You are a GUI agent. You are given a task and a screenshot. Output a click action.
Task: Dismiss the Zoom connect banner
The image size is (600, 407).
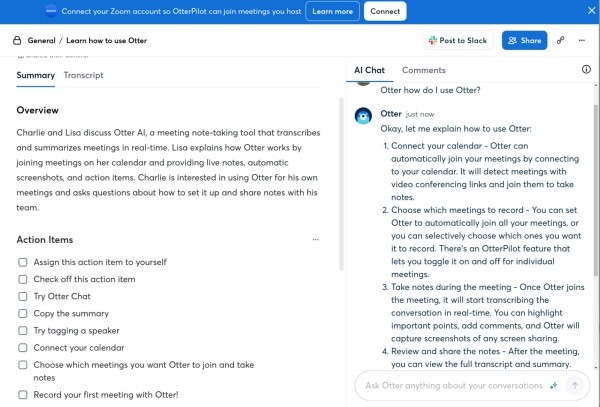(x=588, y=11)
